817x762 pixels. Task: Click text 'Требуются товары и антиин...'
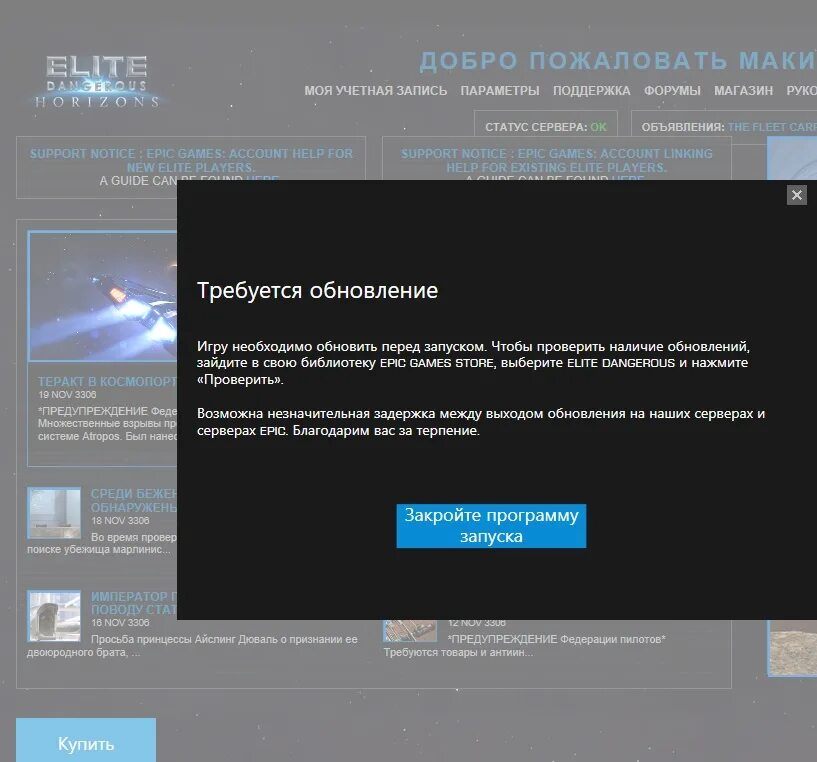tap(459, 653)
